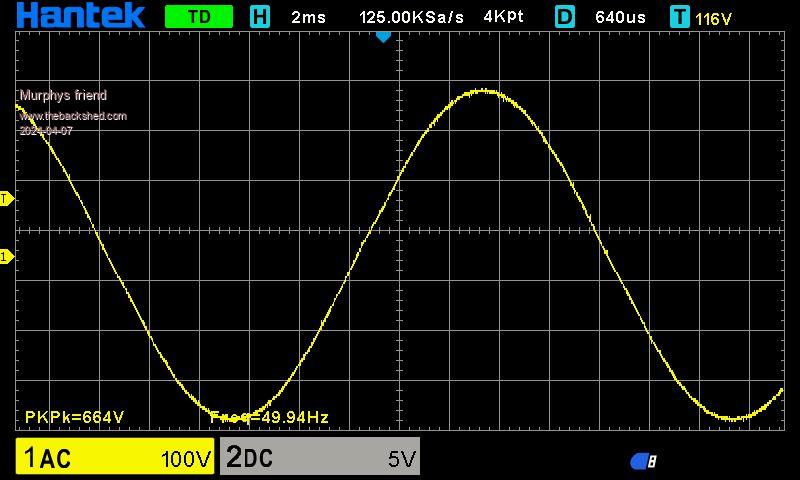
Task: Click the Hantek logo
Action: [x=81, y=16]
